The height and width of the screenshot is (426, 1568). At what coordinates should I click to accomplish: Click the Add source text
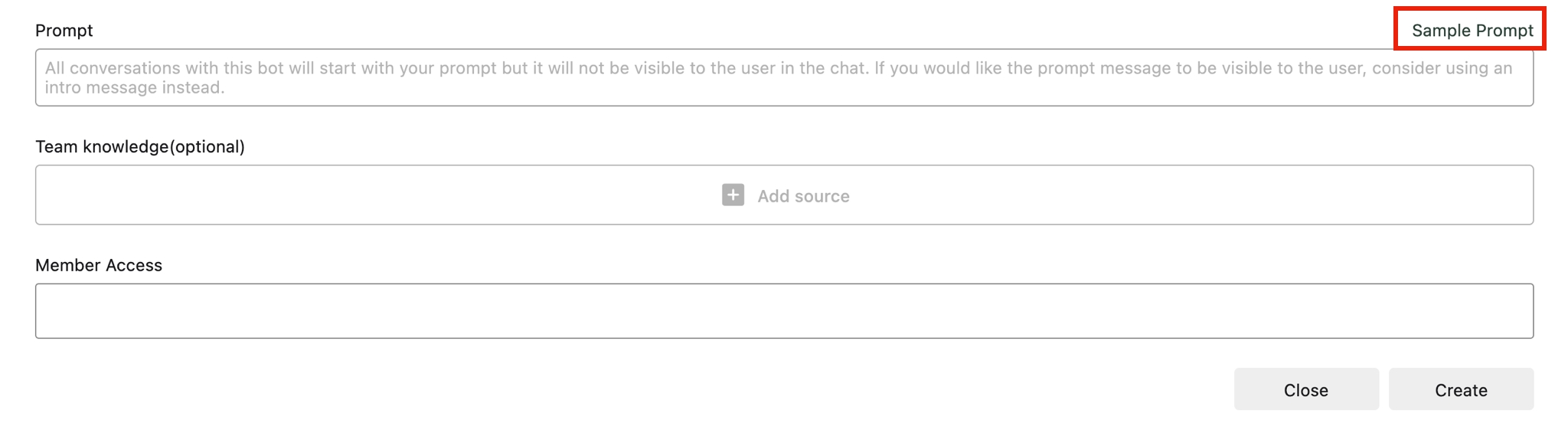[803, 196]
